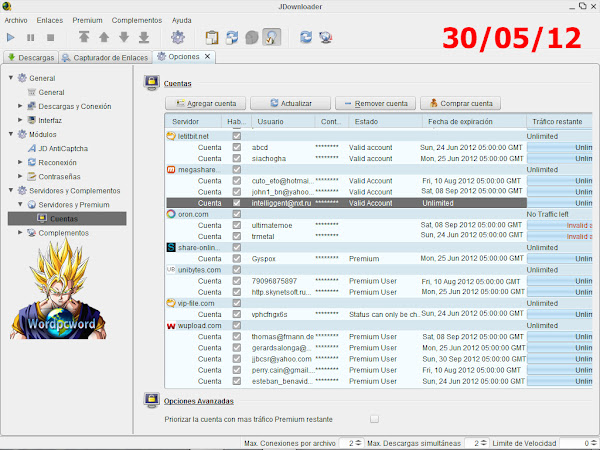
Task: Adjust Max. Conexiones por archivo stepper
Action: (x=358, y=443)
